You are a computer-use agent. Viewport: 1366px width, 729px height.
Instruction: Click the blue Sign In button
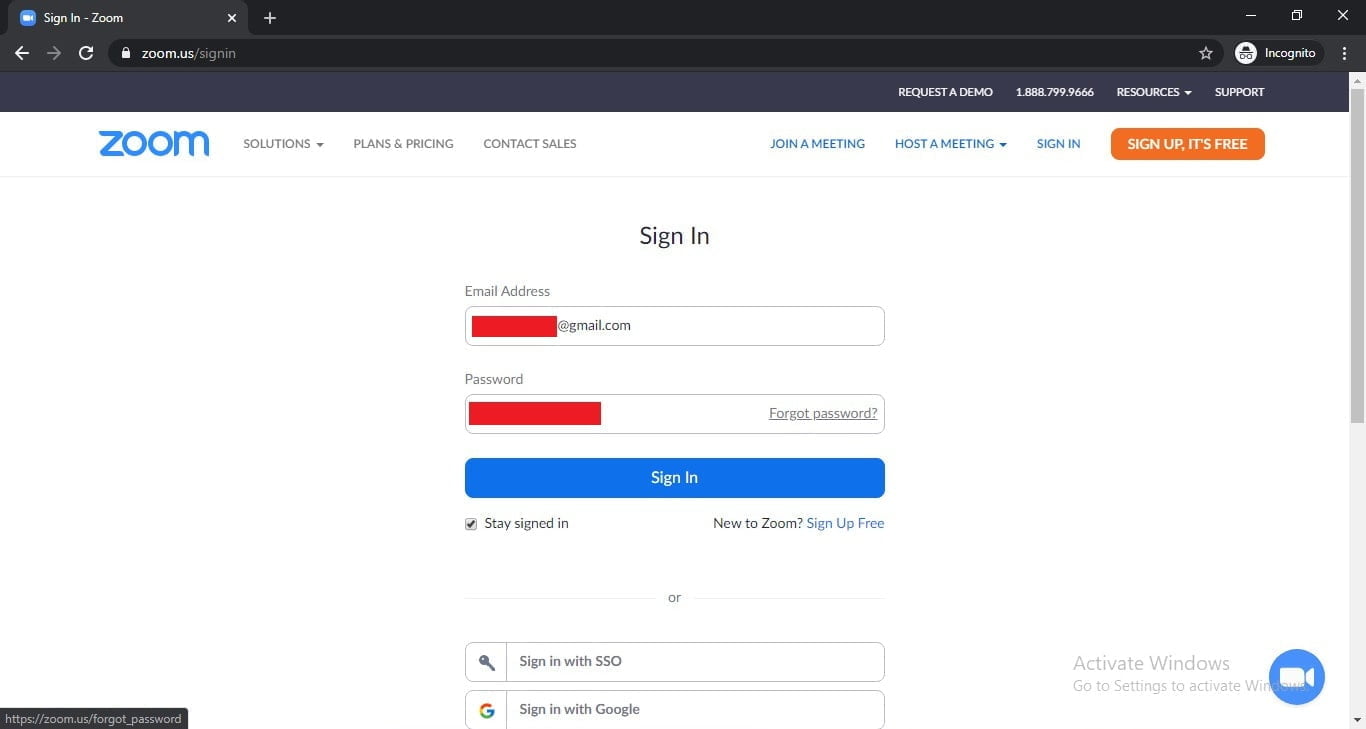point(675,478)
